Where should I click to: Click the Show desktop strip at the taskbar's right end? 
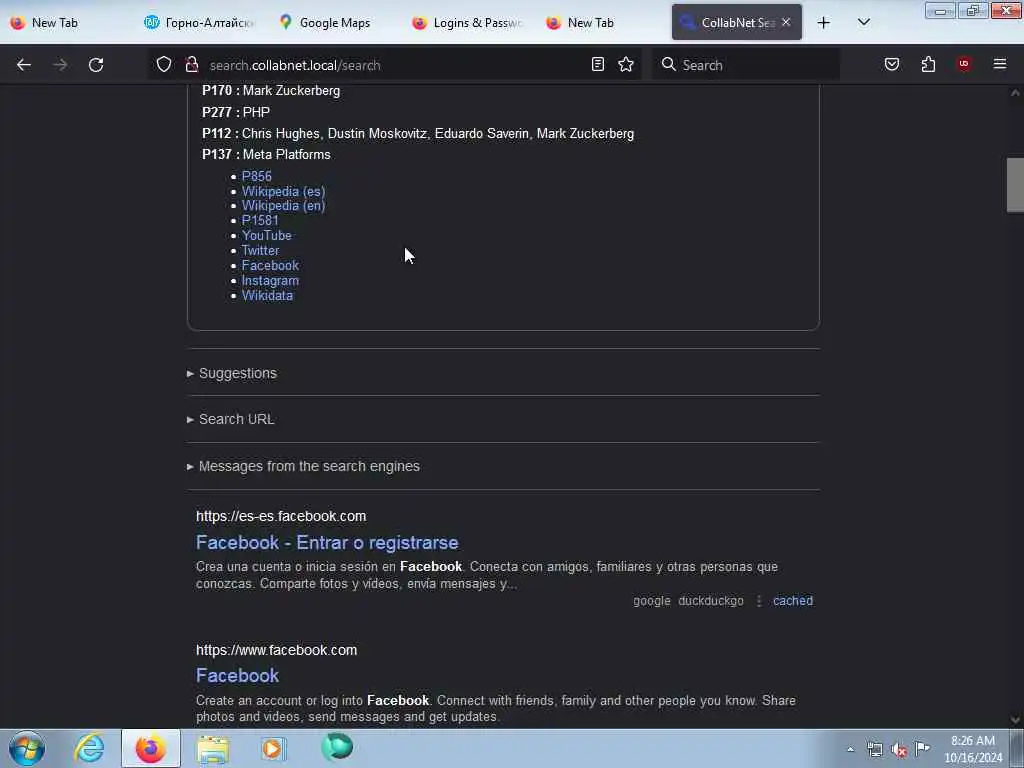tap(1017, 748)
